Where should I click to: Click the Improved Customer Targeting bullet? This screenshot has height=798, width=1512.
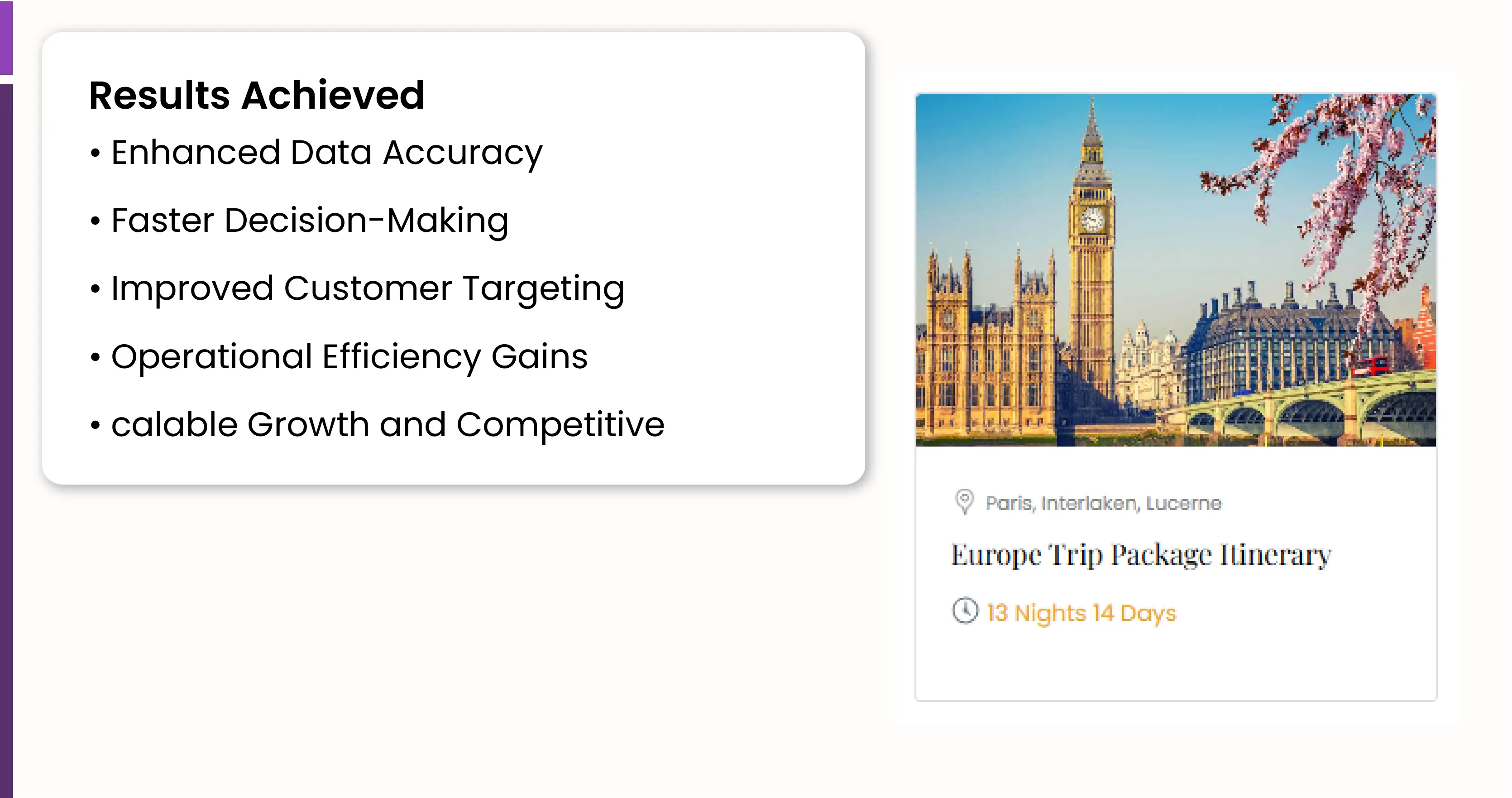pyautogui.click(x=367, y=289)
